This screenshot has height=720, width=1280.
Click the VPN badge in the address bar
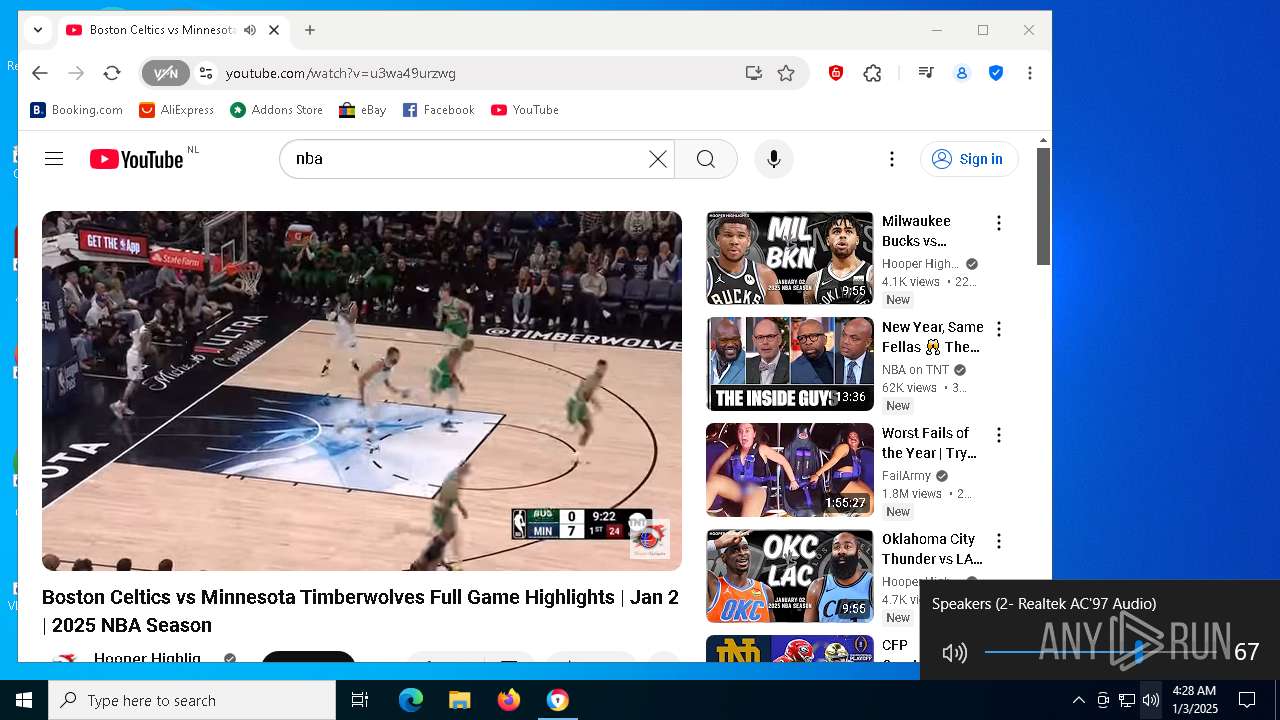point(165,73)
